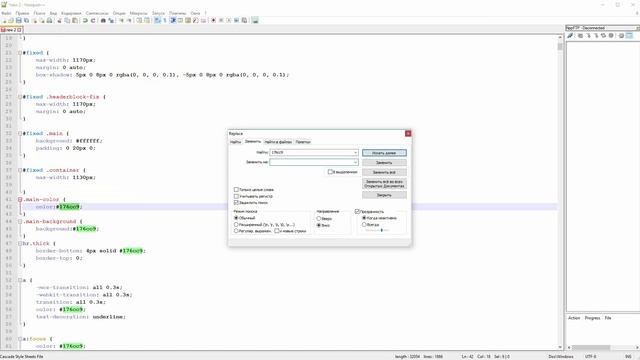Collapse the '#fixed .headerblock-fix' fold marker
Screen dimensions: 640x360
click(x=20, y=97)
